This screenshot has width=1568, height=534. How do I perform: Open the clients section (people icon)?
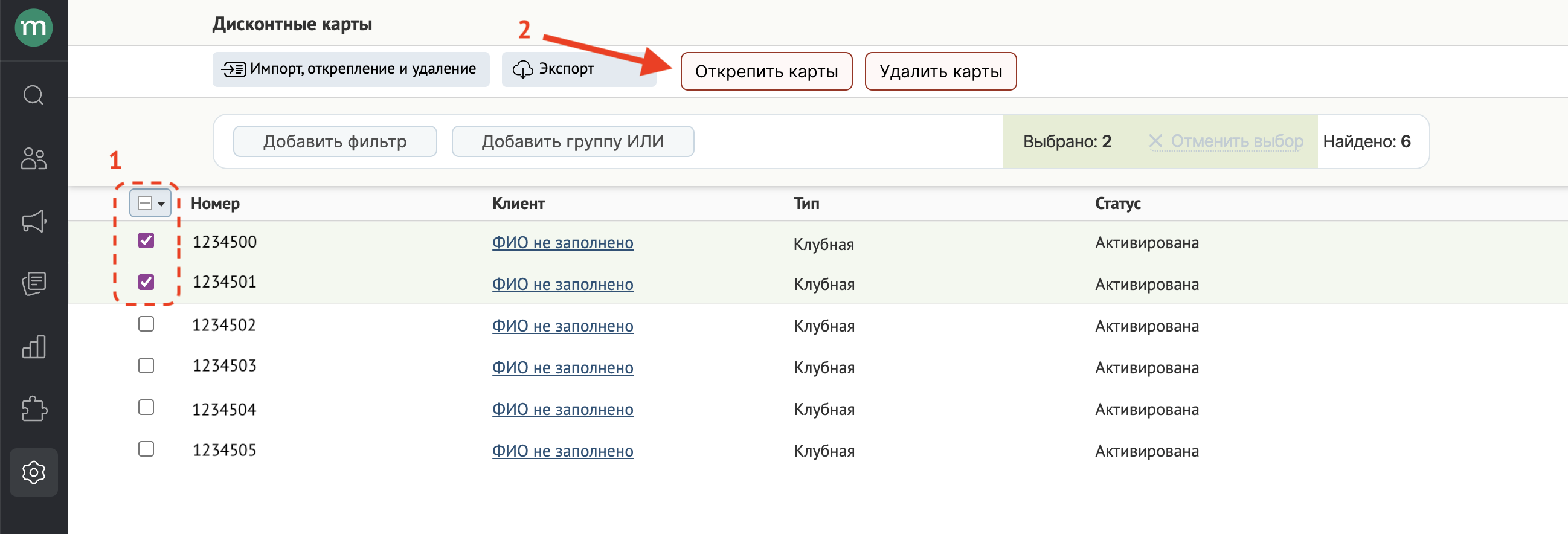click(x=33, y=158)
